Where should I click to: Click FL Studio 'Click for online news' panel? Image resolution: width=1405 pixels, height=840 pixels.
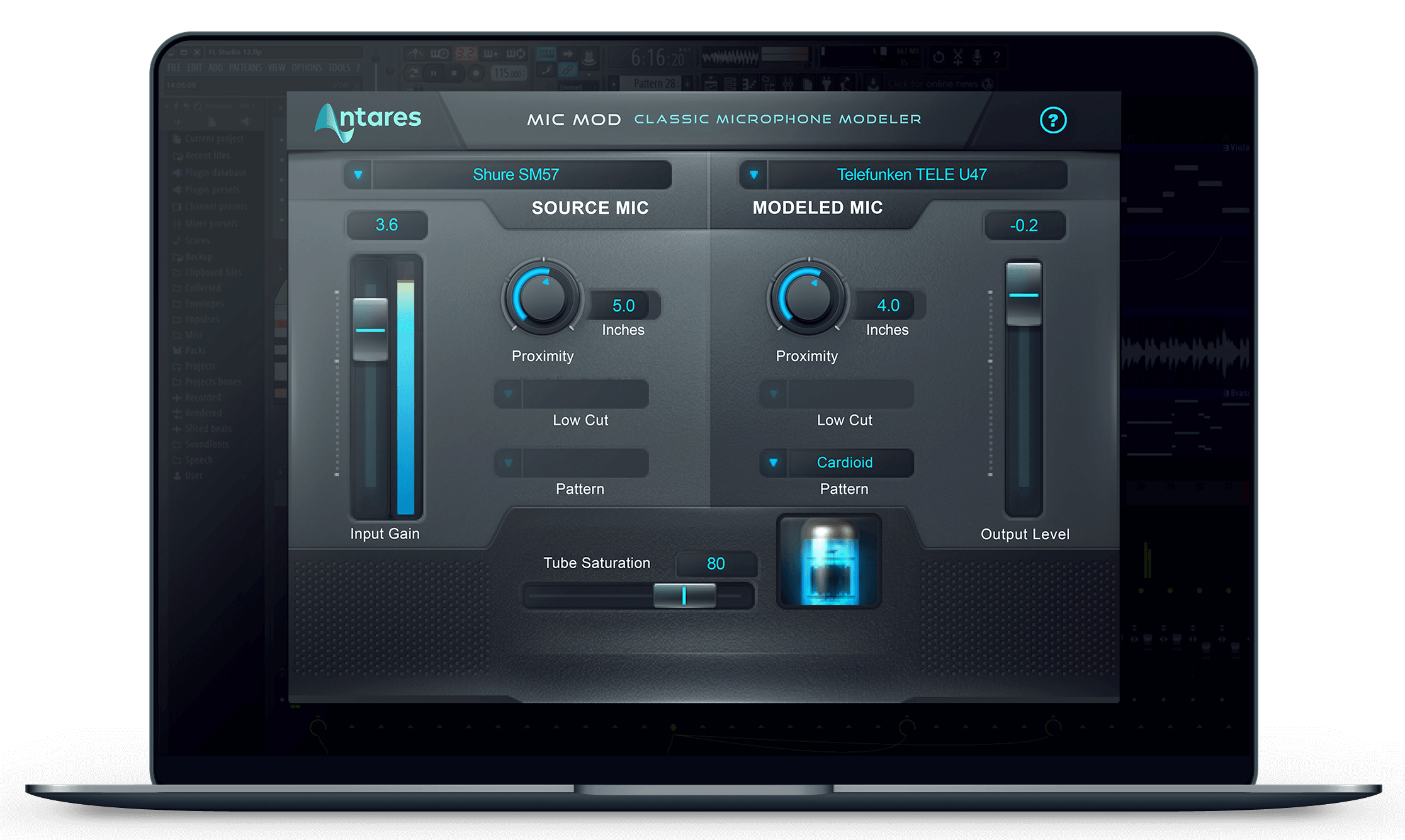(x=941, y=84)
